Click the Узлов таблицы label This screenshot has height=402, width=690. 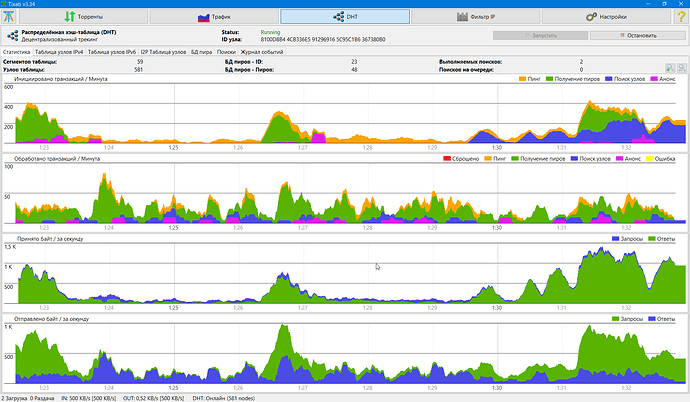click(x=24, y=69)
